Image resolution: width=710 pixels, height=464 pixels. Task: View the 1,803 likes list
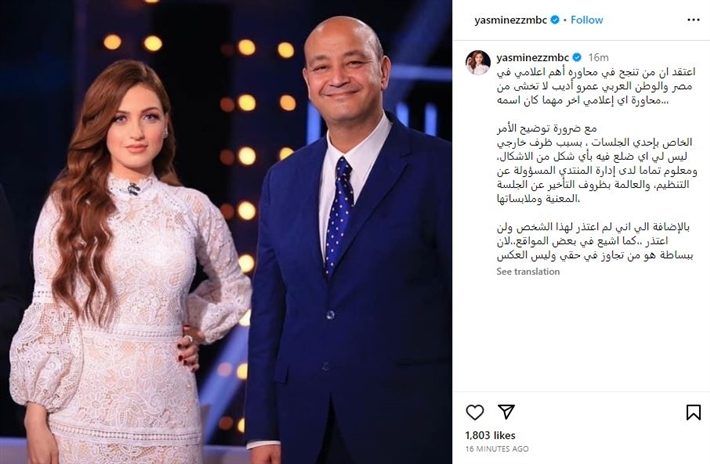pyautogui.click(x=490, y=435)
